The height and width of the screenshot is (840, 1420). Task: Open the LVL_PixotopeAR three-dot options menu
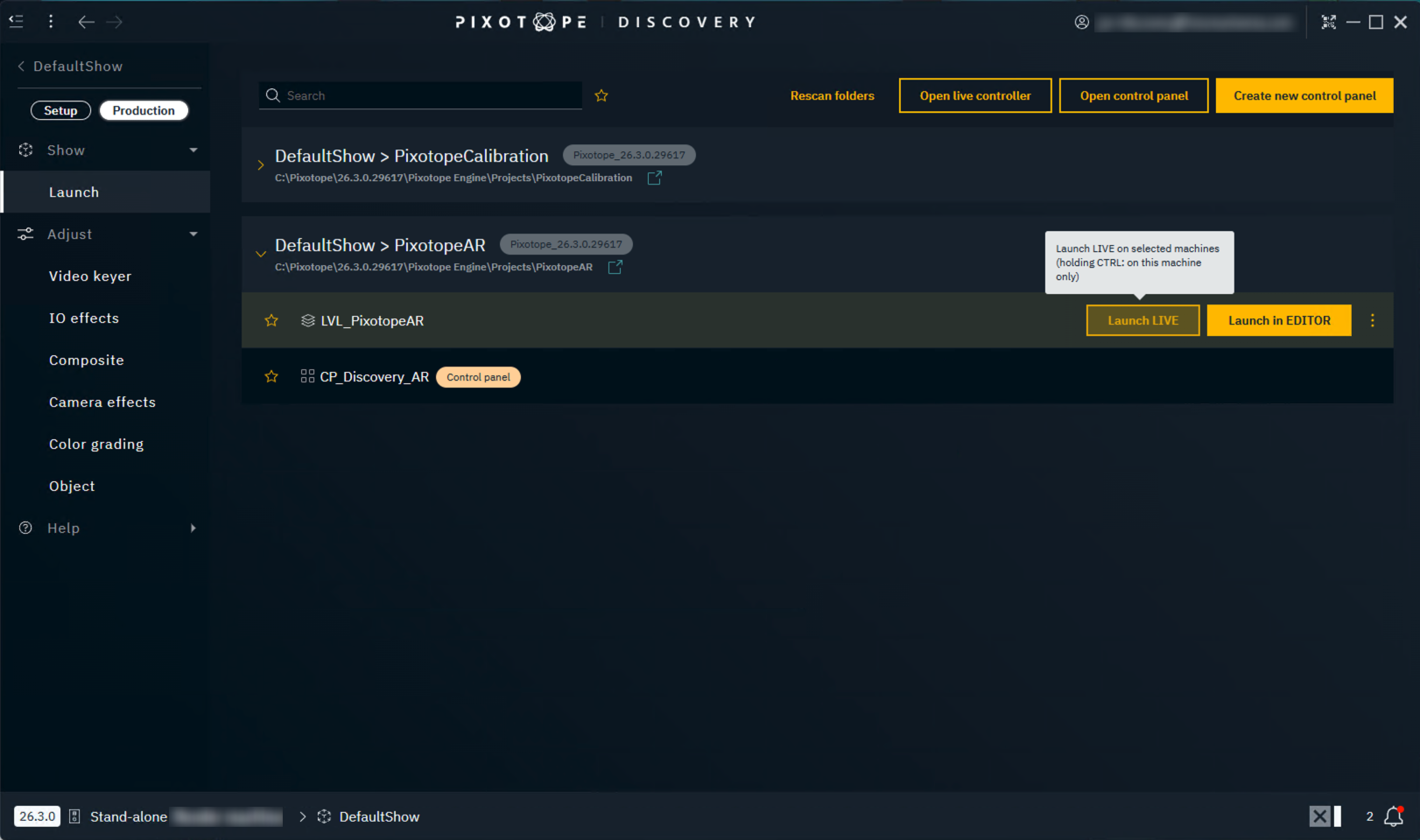[x=1372, y=320]
